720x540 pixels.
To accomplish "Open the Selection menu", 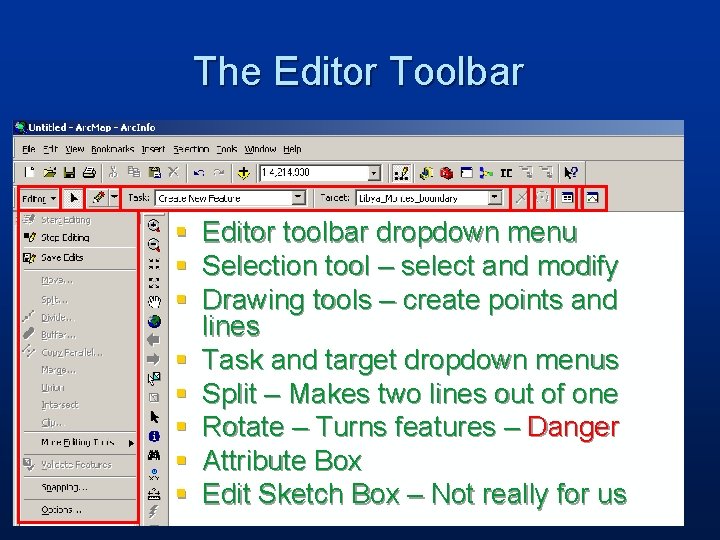I will pyautogui.click(x=191, y=149).
